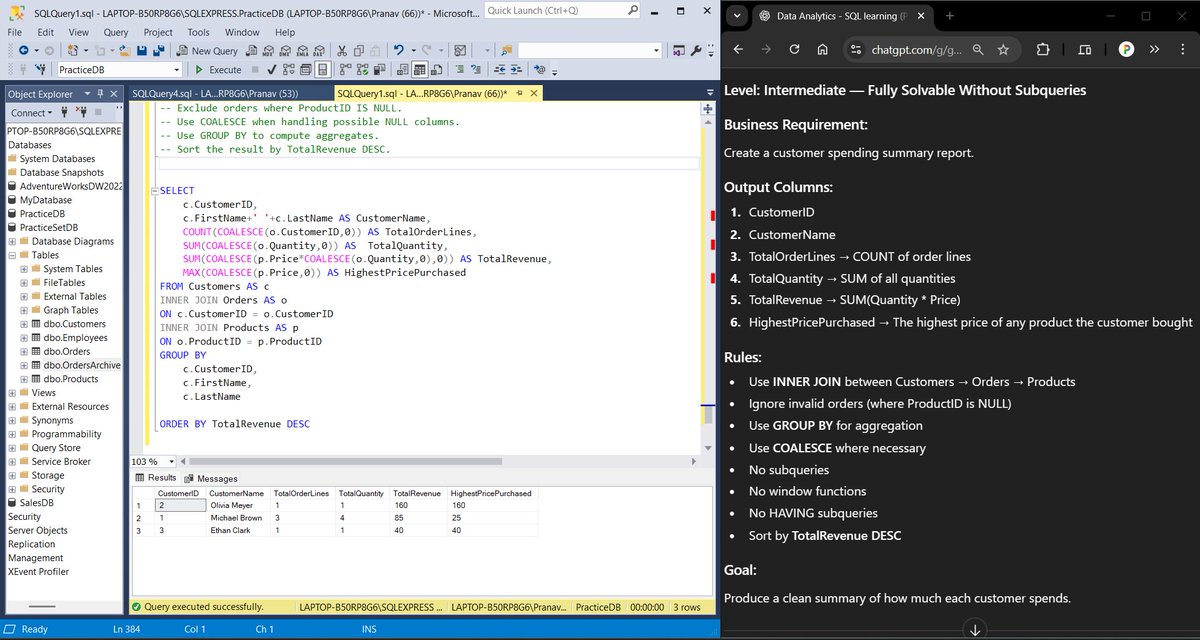Screen dimensions: 1200x640
Task: Select the Cut scissors icon
Action: tap(343, 49)
